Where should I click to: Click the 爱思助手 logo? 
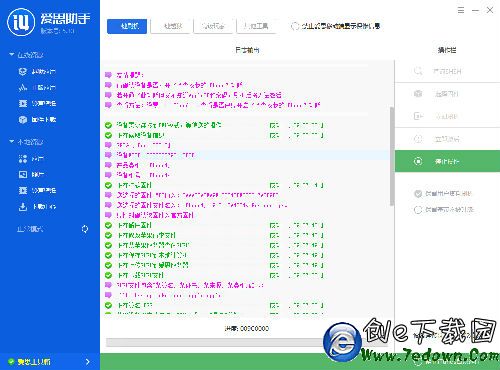click(49, 22)
